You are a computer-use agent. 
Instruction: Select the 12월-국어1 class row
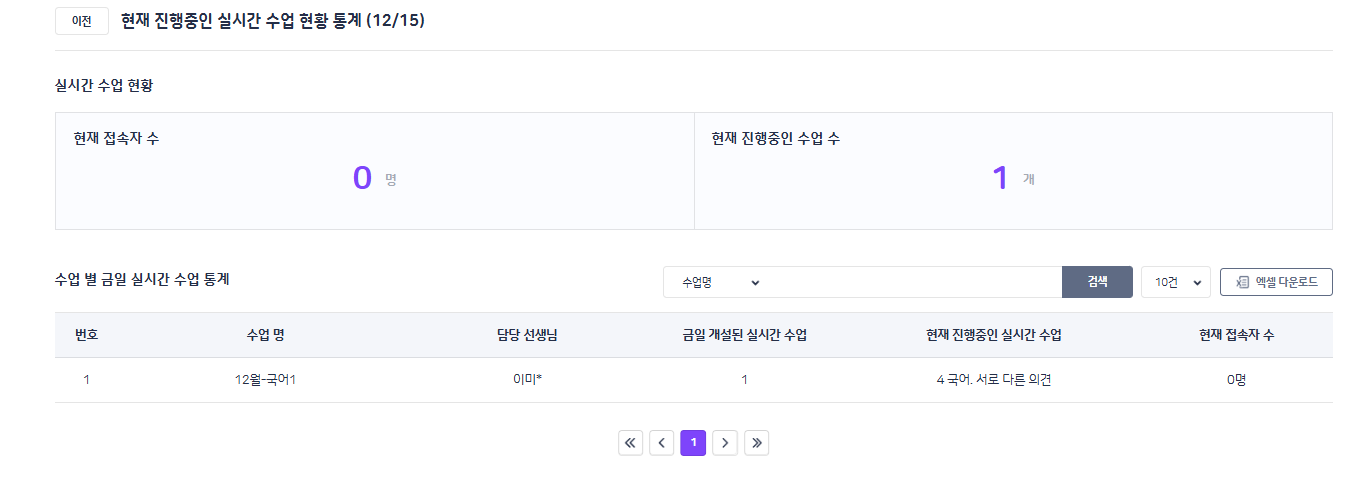coord(266,380)
